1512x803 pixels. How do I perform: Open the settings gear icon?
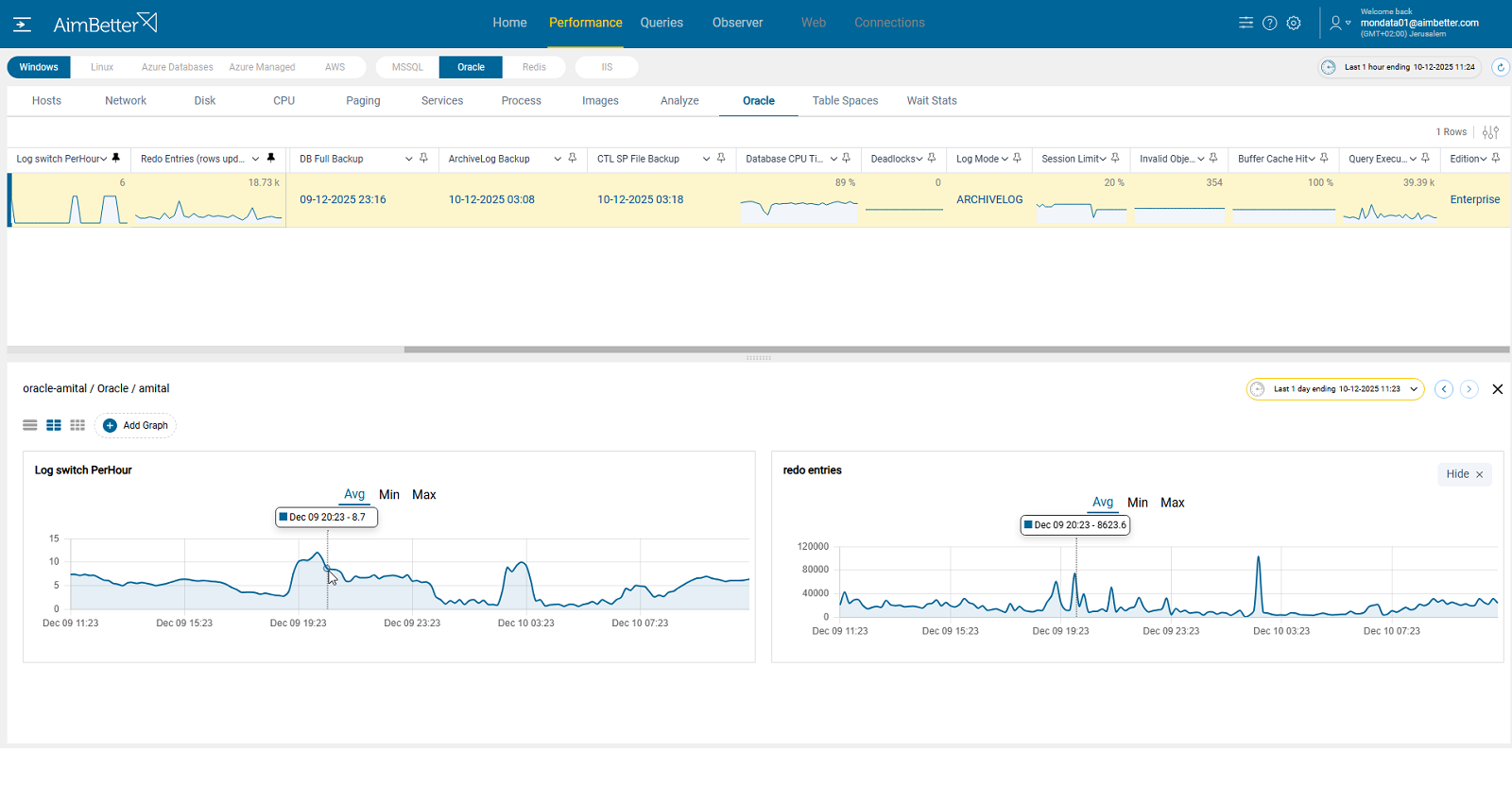point(1294,23)
